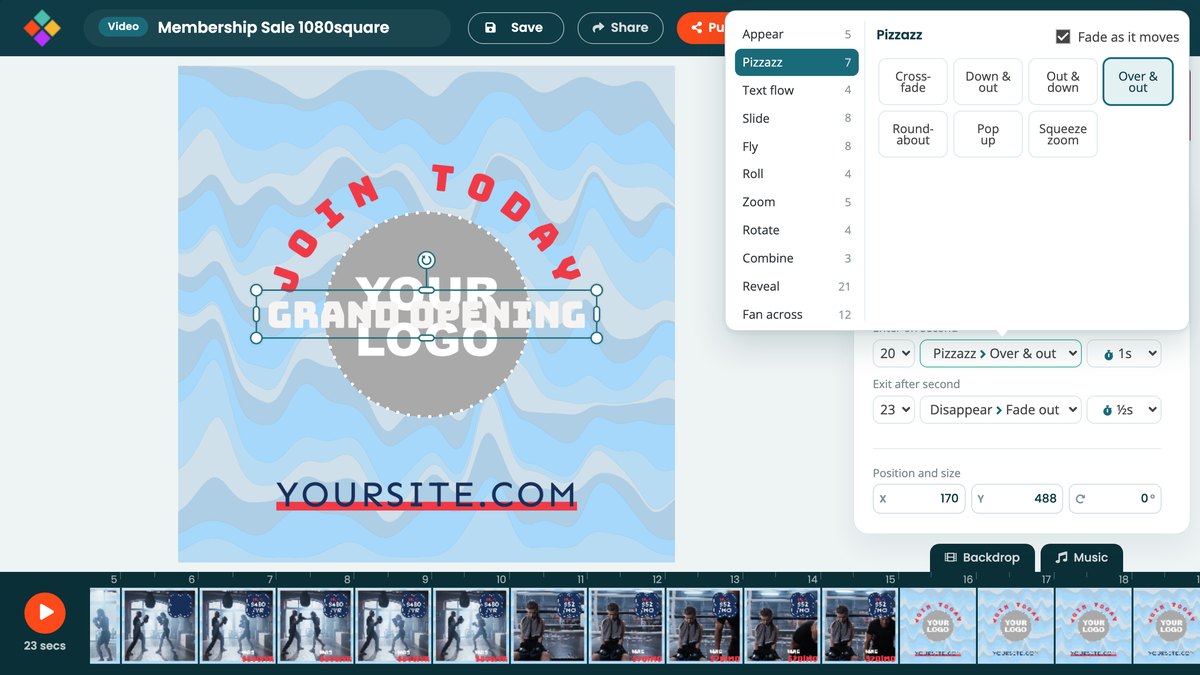Click the colorful app logo icon
Viewport: 1200px width, 675px height.
tap(42, 28)
